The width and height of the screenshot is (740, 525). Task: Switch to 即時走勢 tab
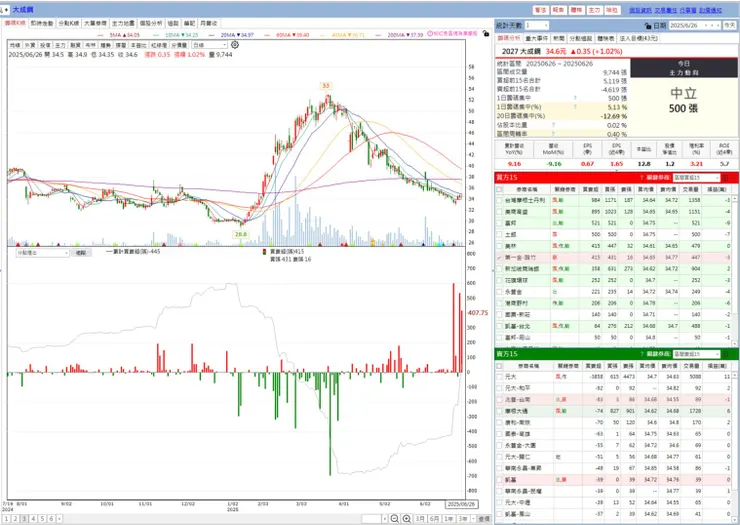point(42,23)
